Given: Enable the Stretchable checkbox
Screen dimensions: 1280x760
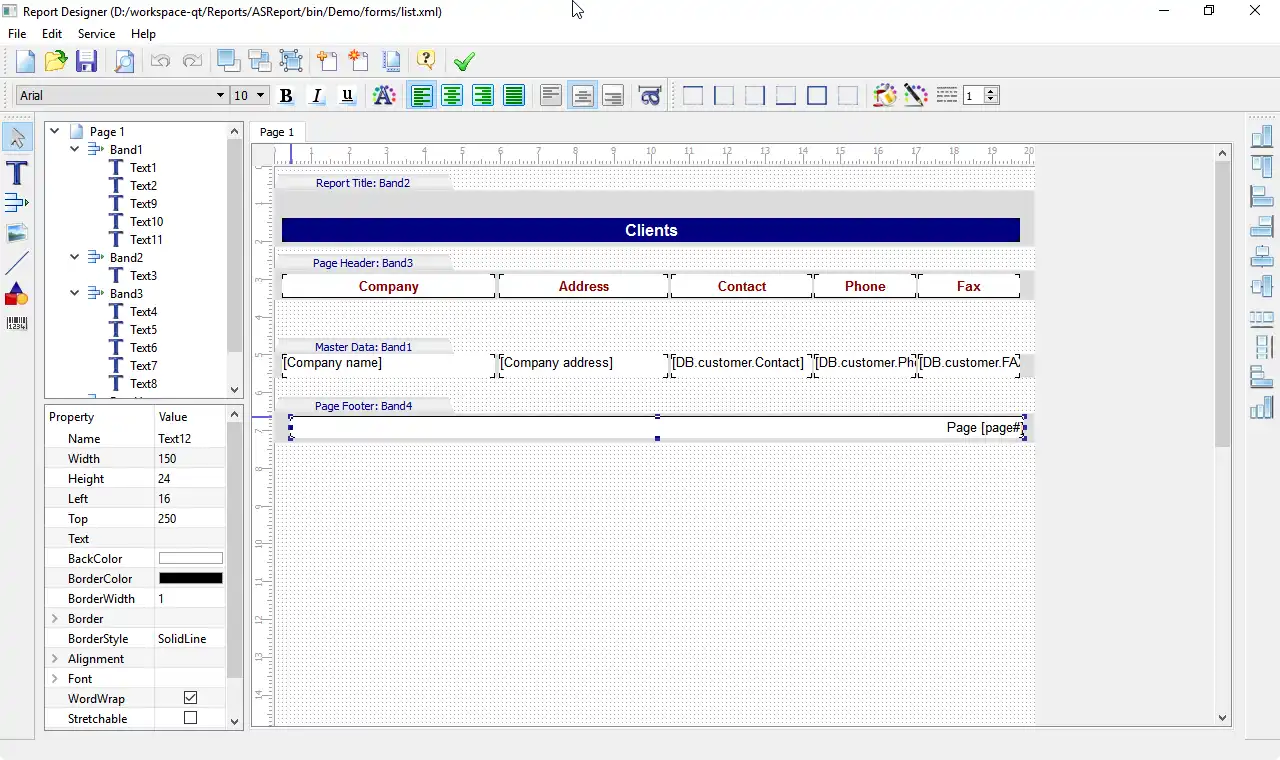Looking at the screenshot, I should click(190, 718).
